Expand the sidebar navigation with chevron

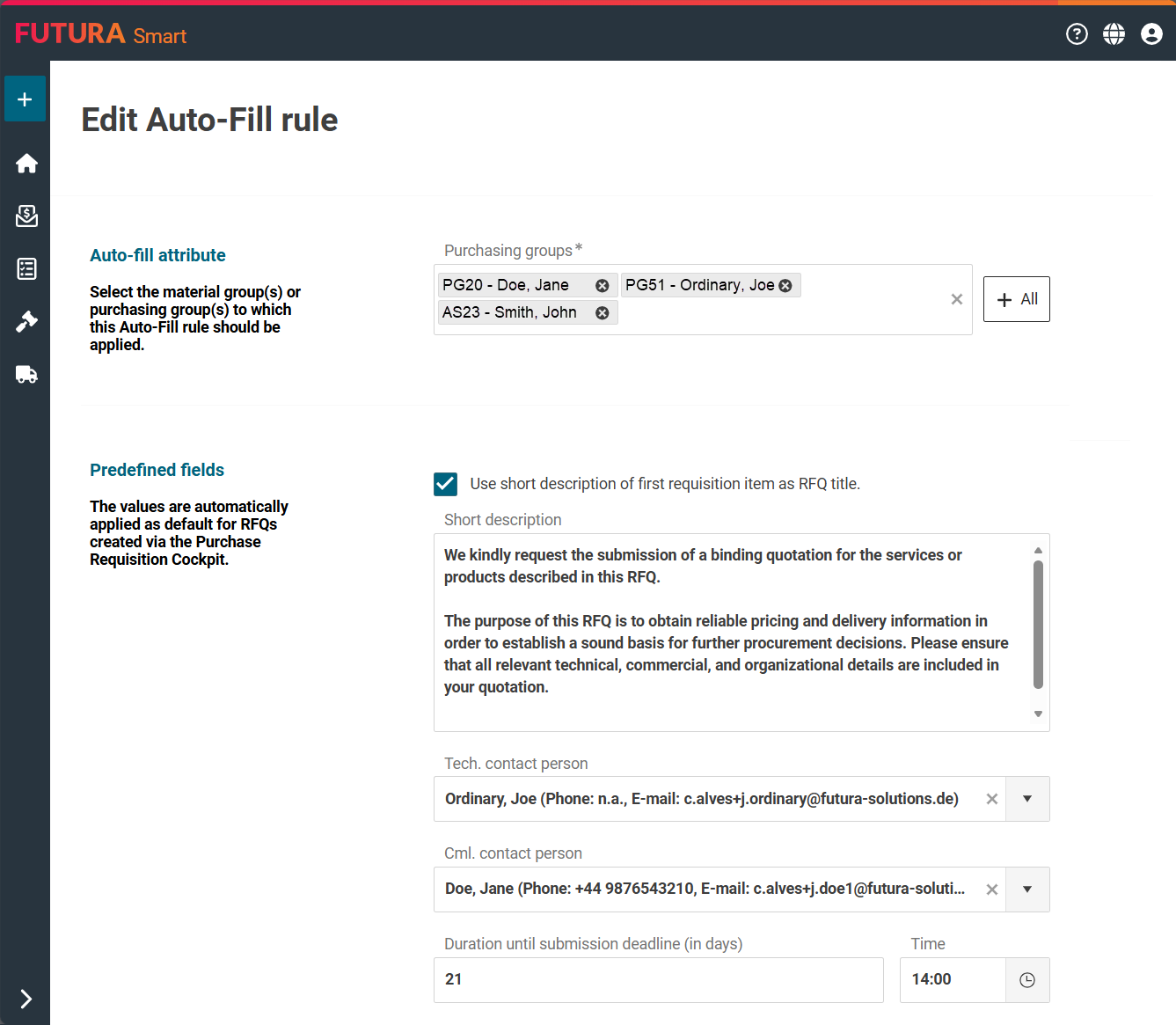(x=26, y=999)
